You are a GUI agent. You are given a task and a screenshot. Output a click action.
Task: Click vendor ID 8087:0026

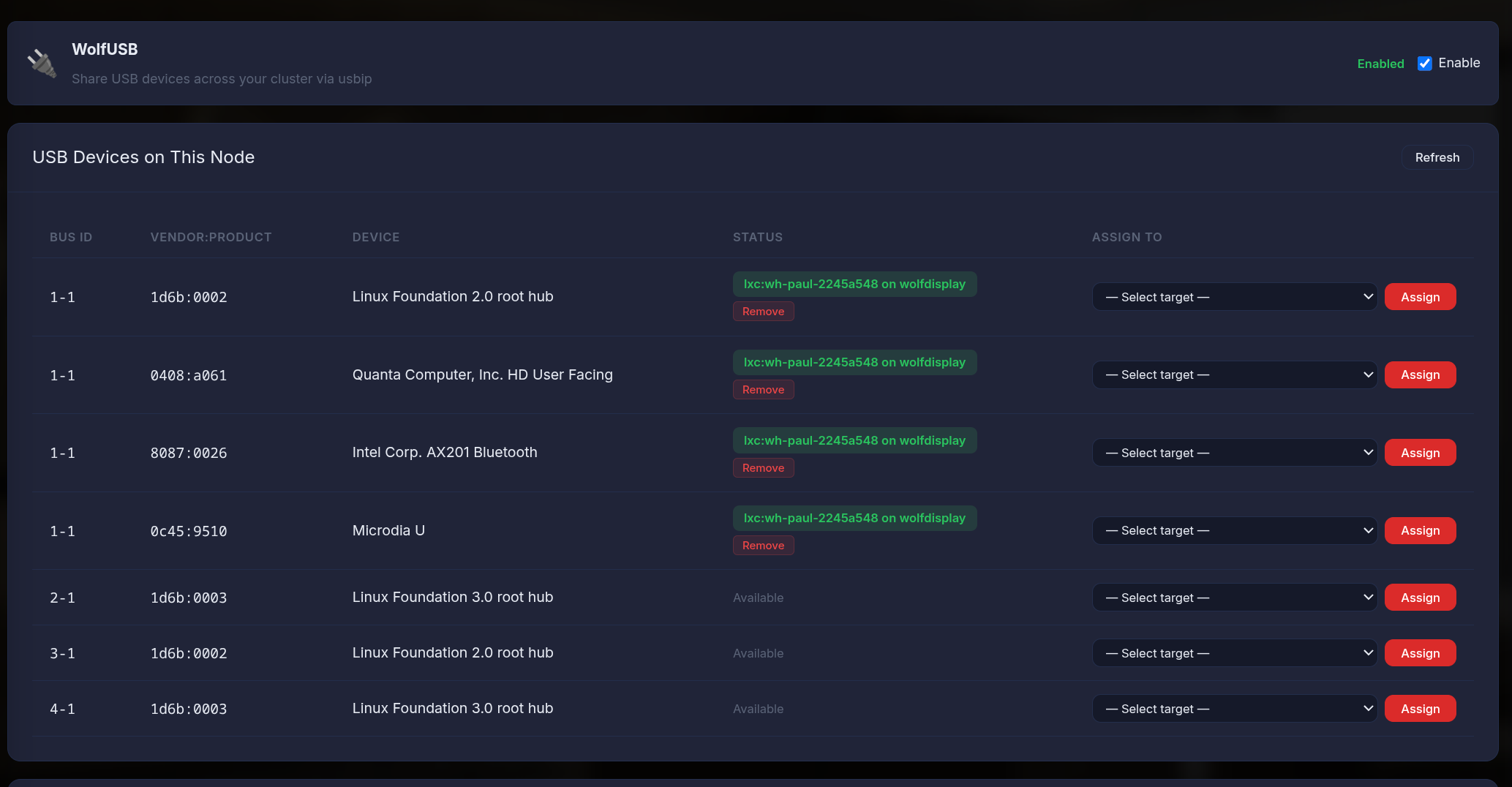189,453
